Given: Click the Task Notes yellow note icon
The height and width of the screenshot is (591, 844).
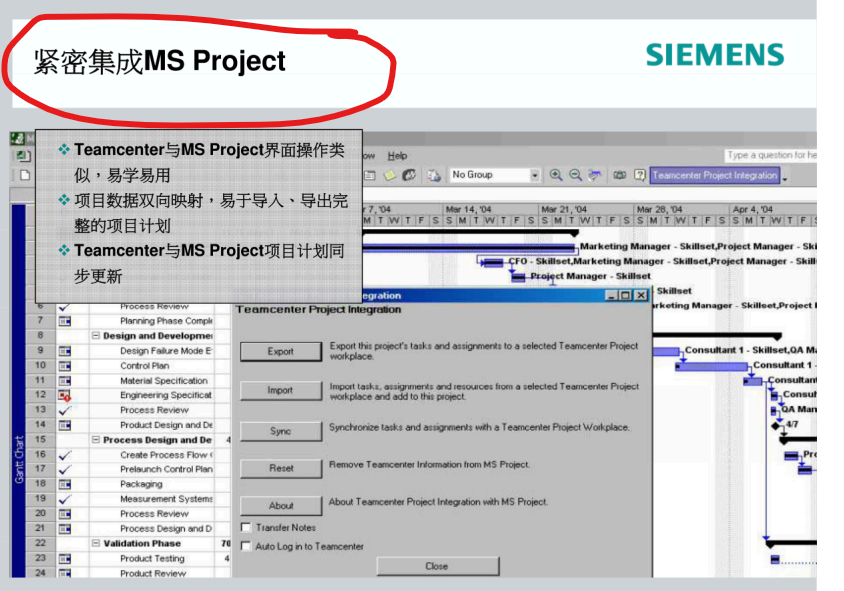Looking at the screenshot, I should [x=390, y=175].
